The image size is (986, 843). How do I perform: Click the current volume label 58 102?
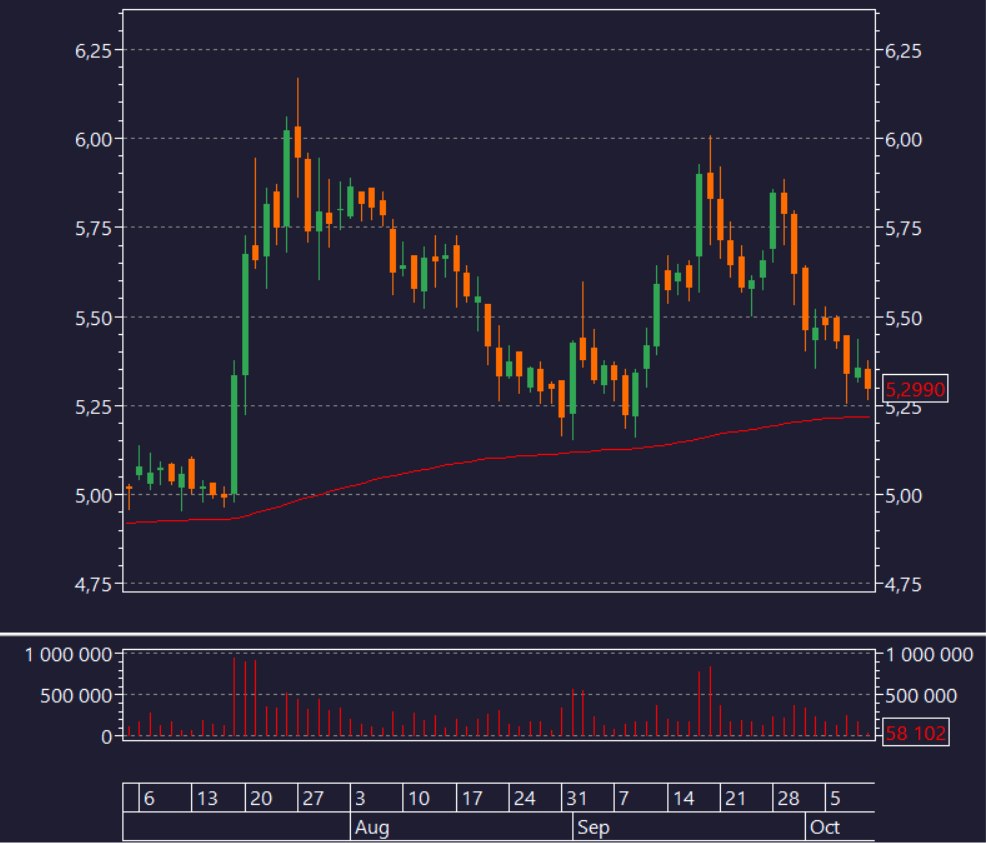(916, 732)
